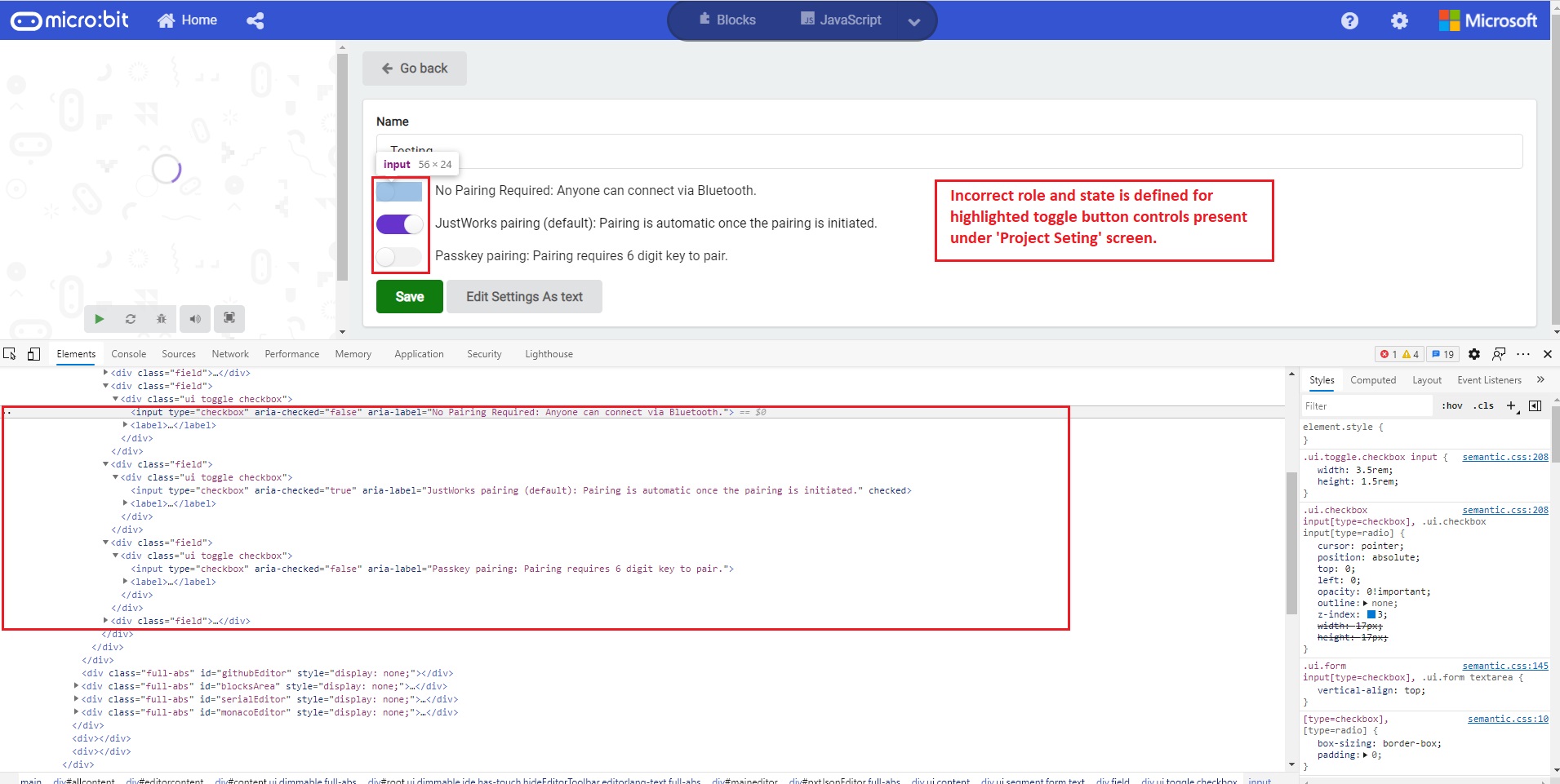Run the micro:bit simulator
This screenshot has width=1560, height=784.
point(98,318)
